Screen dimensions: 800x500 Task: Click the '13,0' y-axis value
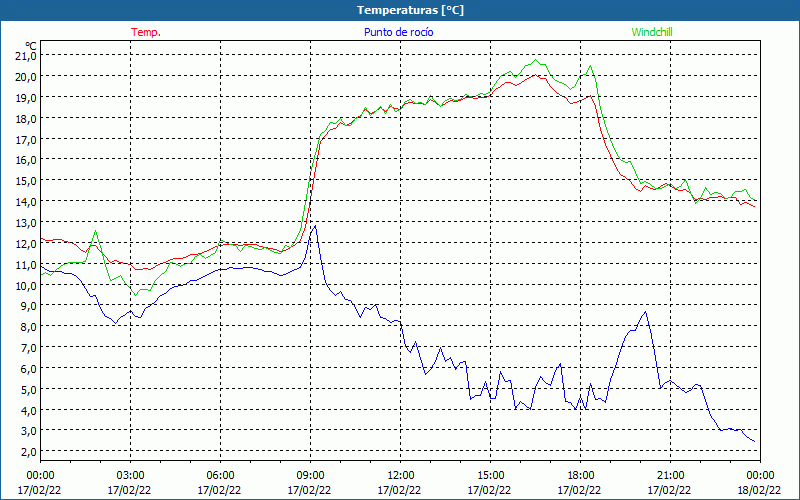[27, 222]
